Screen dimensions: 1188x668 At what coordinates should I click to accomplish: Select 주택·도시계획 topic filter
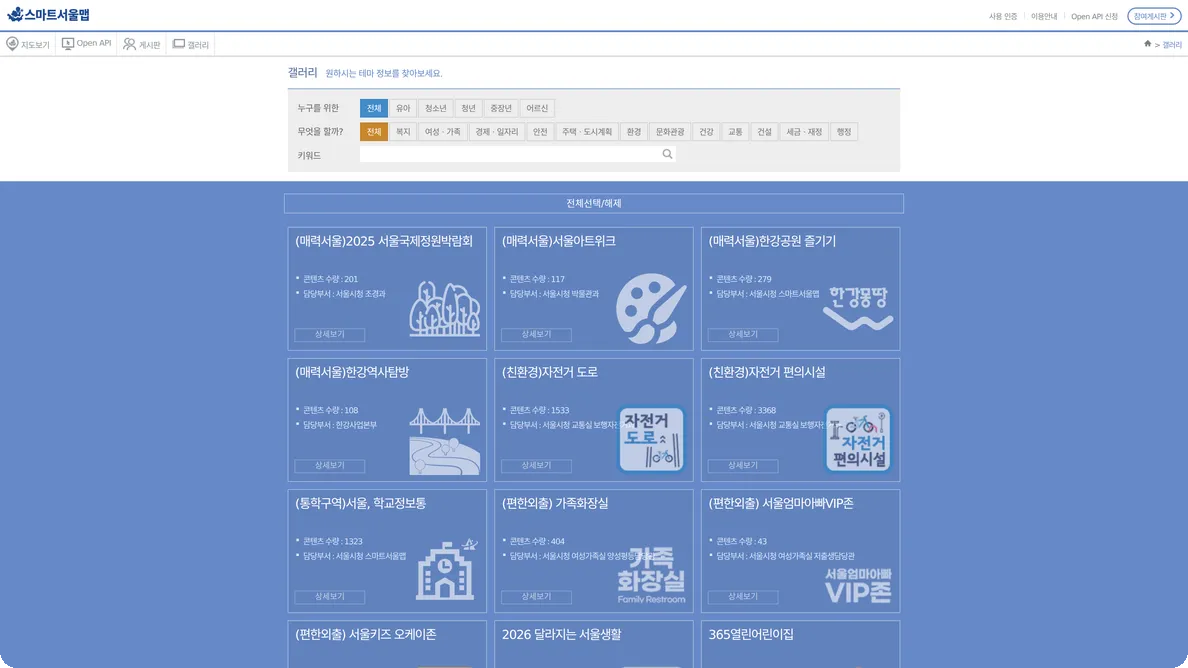pyautogui.click(x=587, y=132)
